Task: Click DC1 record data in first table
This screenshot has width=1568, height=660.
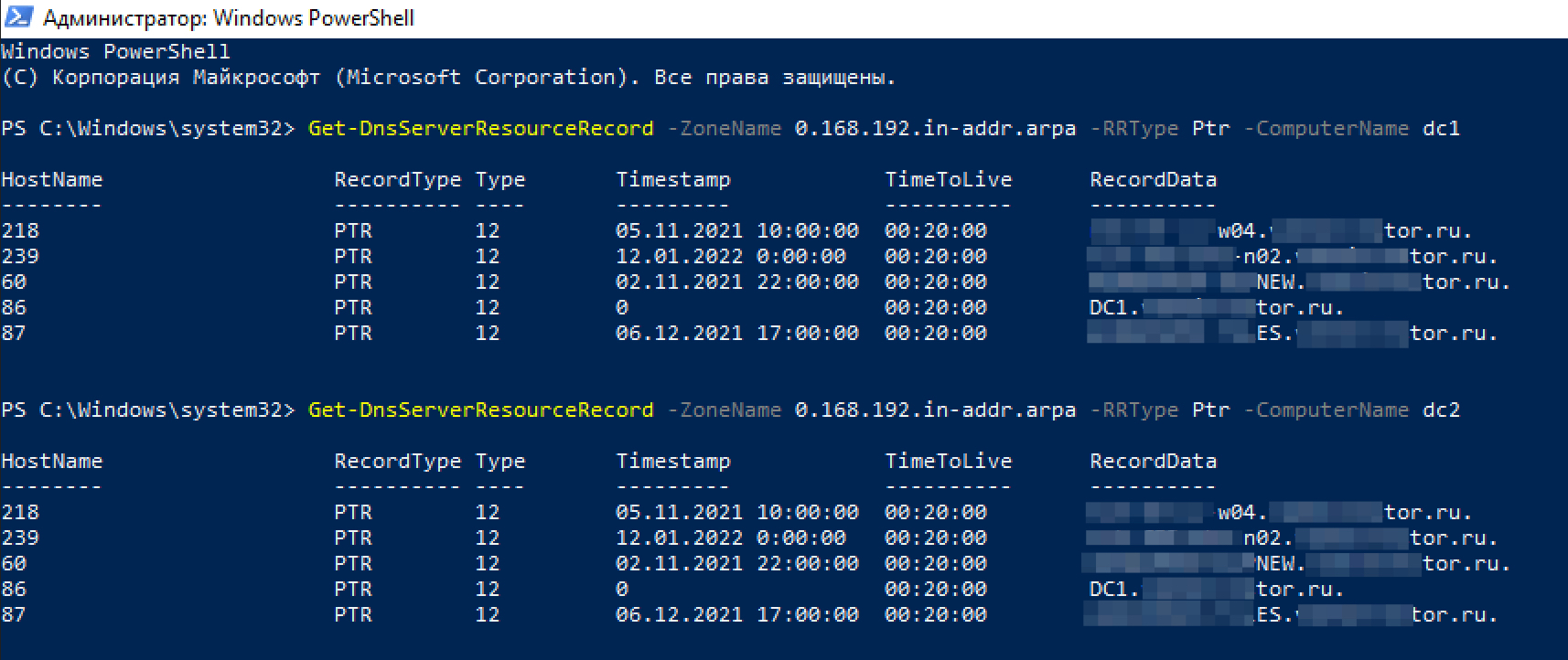Action: [x=1217, y=307]
